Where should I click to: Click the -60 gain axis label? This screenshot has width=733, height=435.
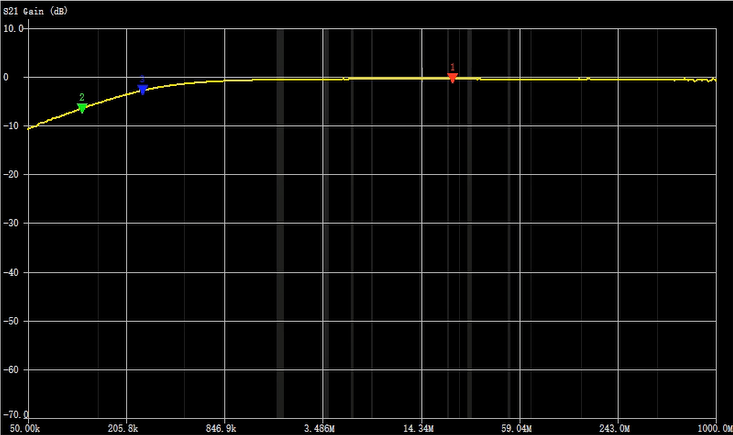(x=13, y=370)
